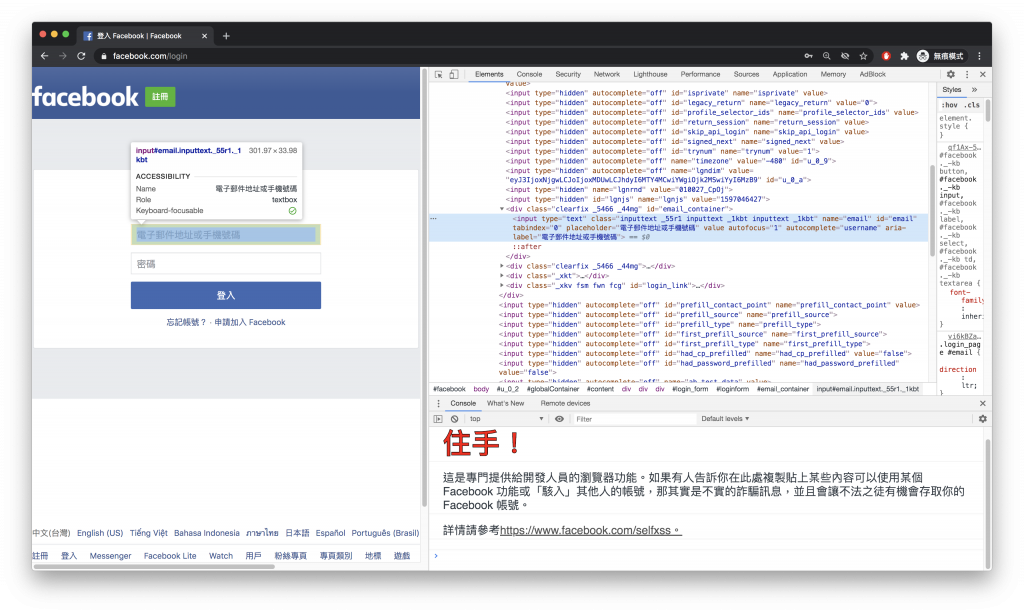Click the 密碼 password field
Screen dimensions: 1024x613
pyautogui.click(x=226, y=264)
